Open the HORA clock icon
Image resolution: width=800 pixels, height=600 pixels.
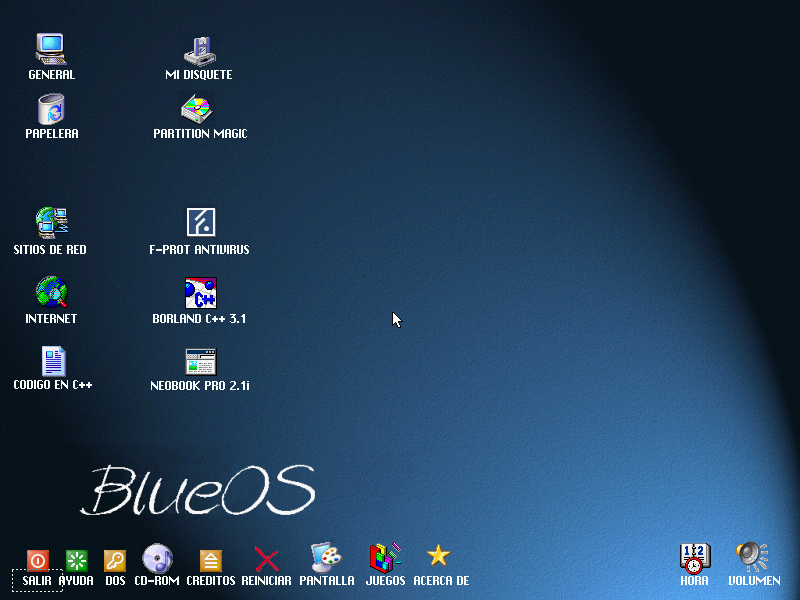pos(695,559)
